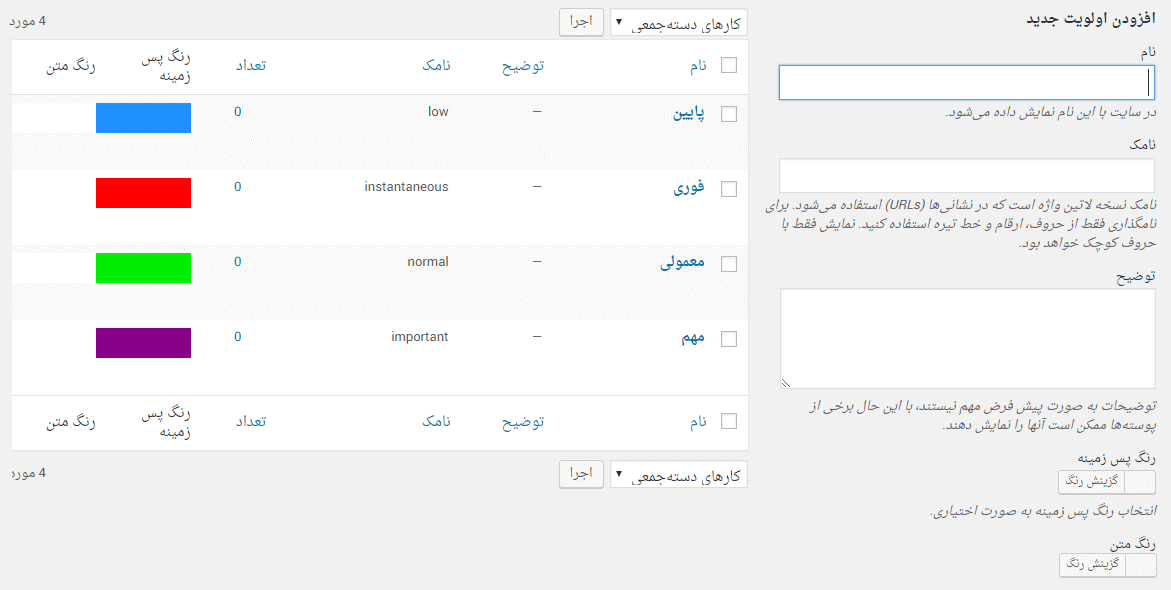This screenshot has width=1171, height=590.
Task: Sort by توضیح column in footer
Action: click(522, 422)
